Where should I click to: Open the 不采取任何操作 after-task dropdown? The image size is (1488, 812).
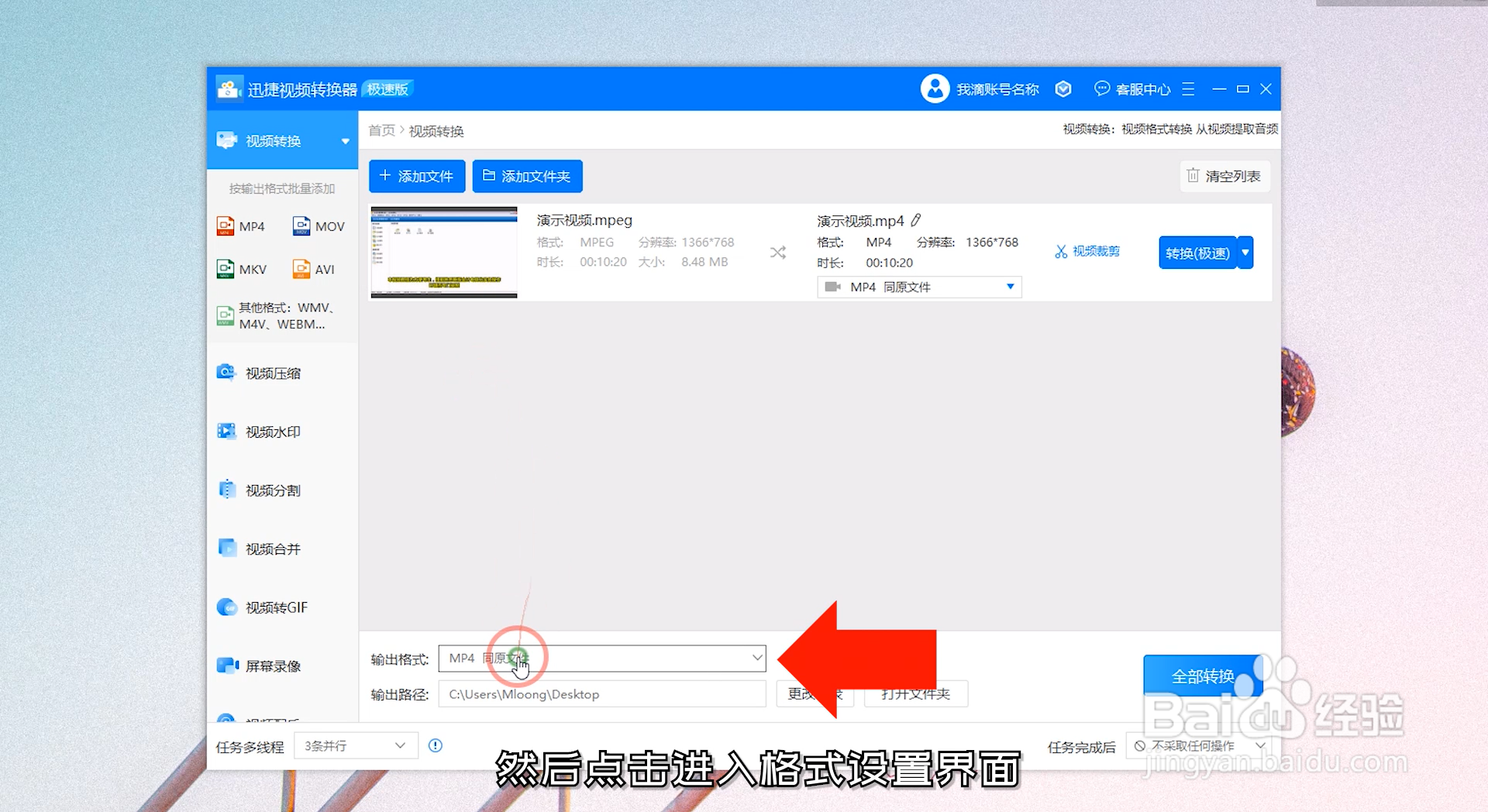[1199, 745]
